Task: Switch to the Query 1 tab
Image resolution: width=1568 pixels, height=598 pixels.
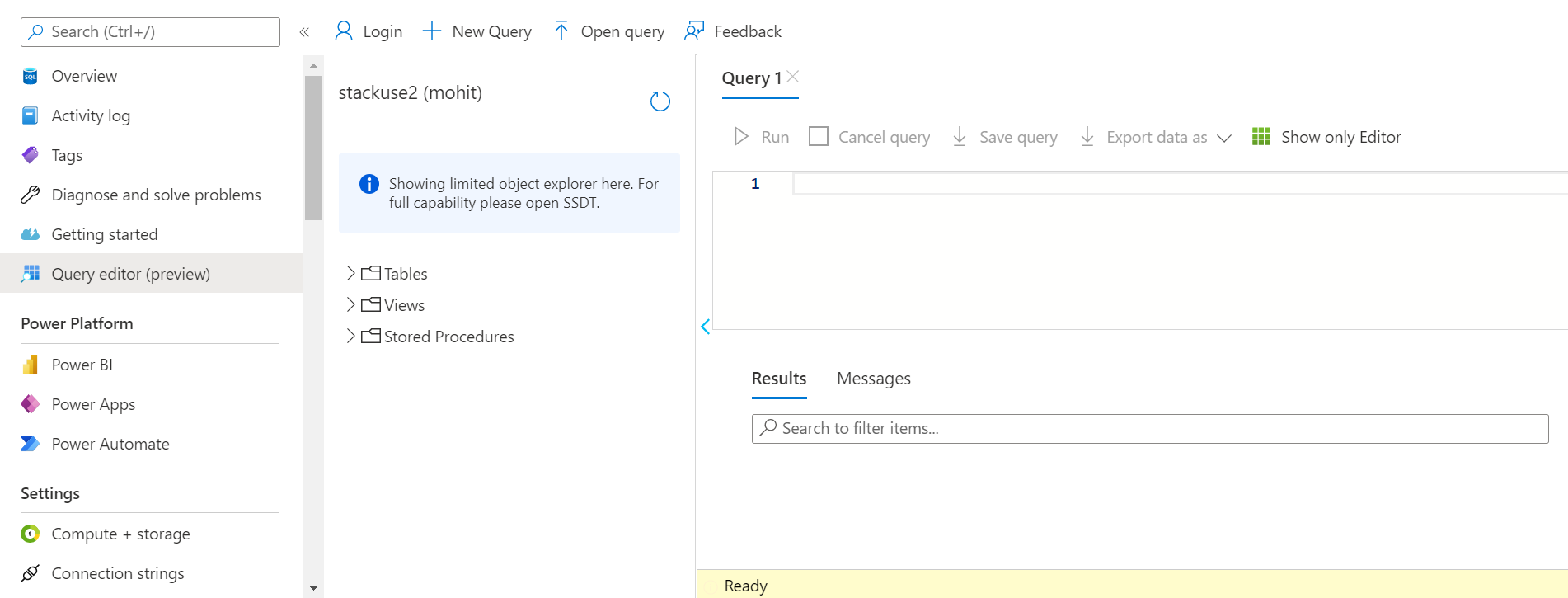Action: (751, 78)
